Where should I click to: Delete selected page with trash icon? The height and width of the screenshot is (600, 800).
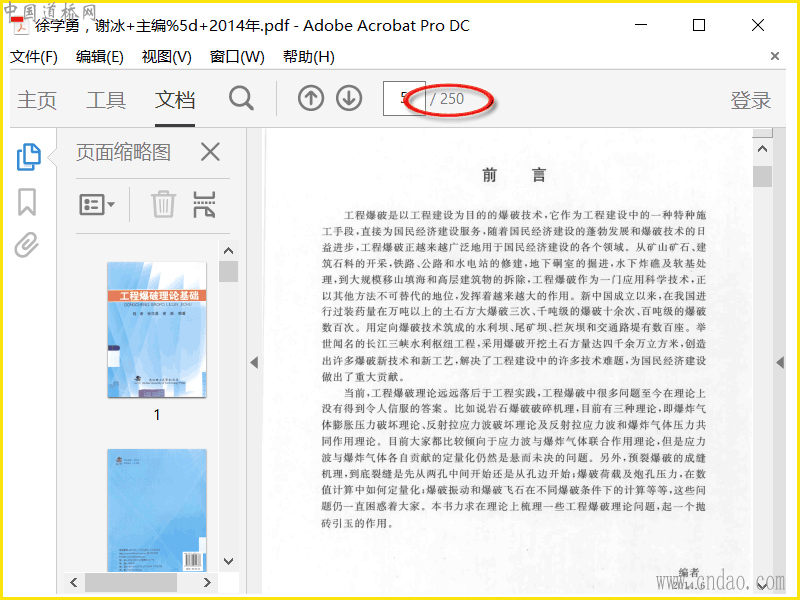[x=163, y=204]
